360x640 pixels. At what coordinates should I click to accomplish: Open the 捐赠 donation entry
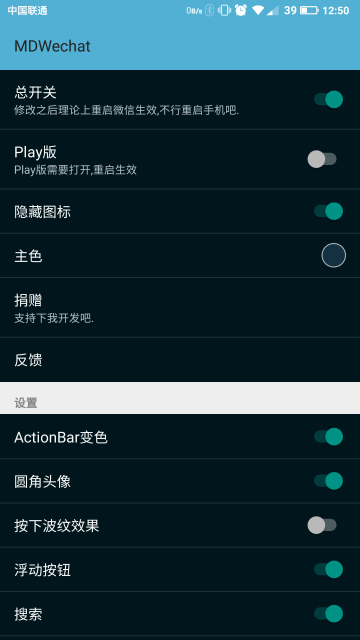(x=180, y=307)
